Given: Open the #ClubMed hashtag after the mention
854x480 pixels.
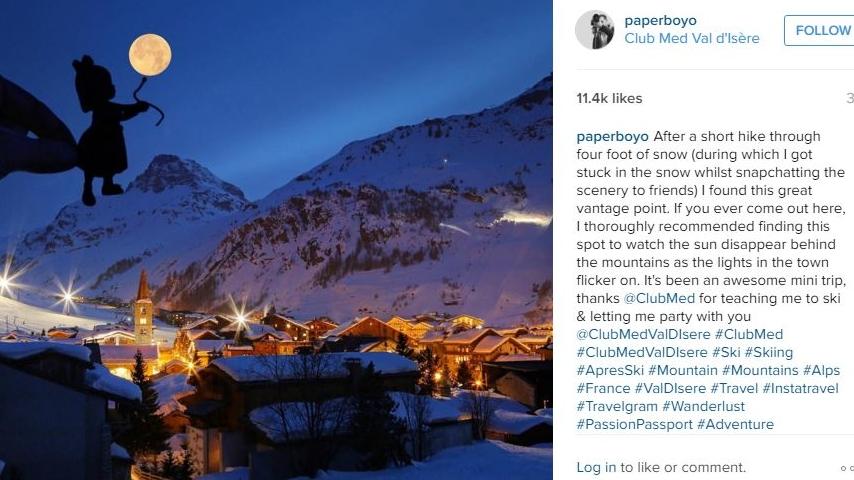Looking at the screenshot, I should [x=748, y=335].
